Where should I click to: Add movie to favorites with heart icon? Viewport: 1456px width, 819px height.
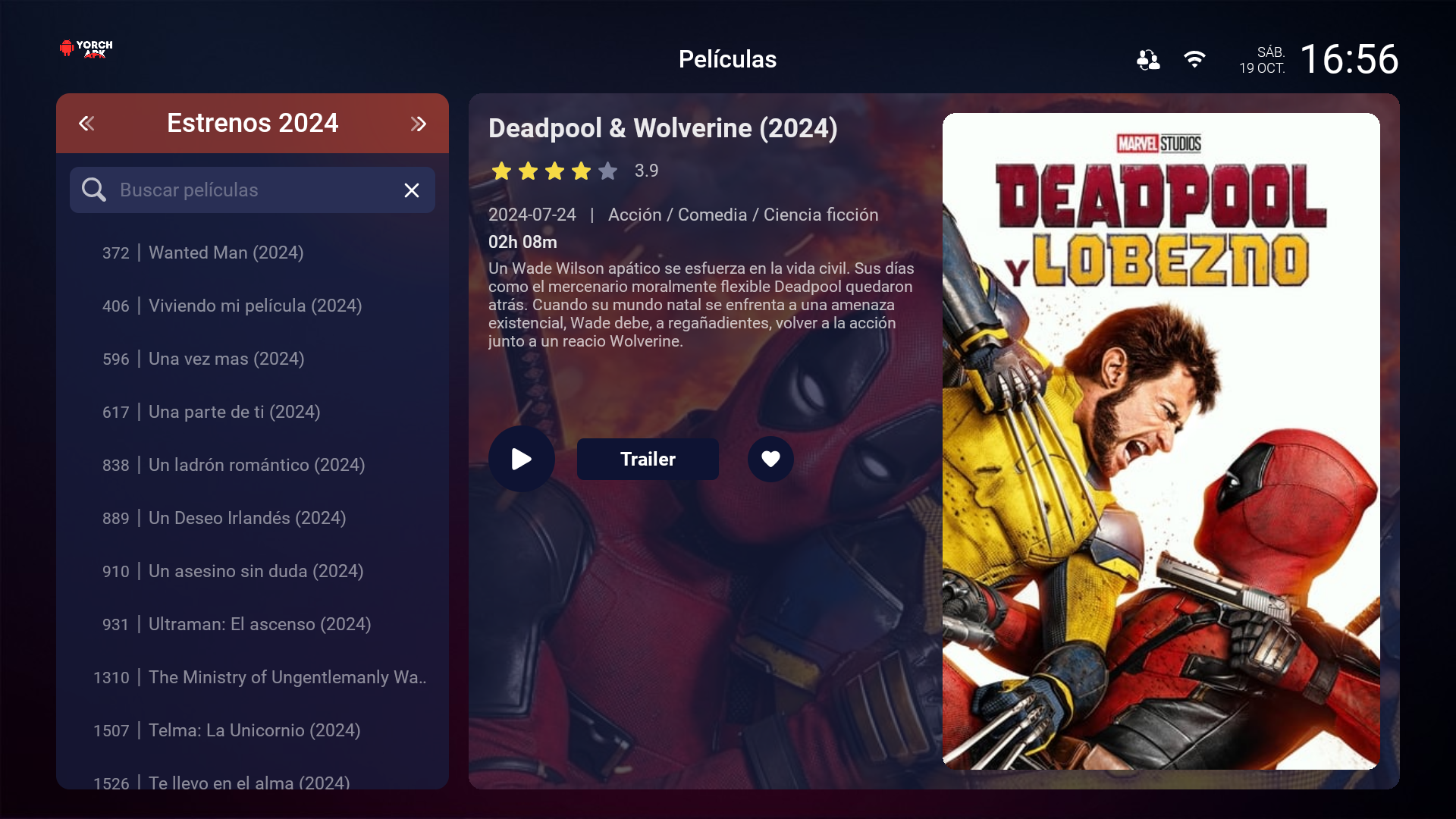tap(770, 459)
